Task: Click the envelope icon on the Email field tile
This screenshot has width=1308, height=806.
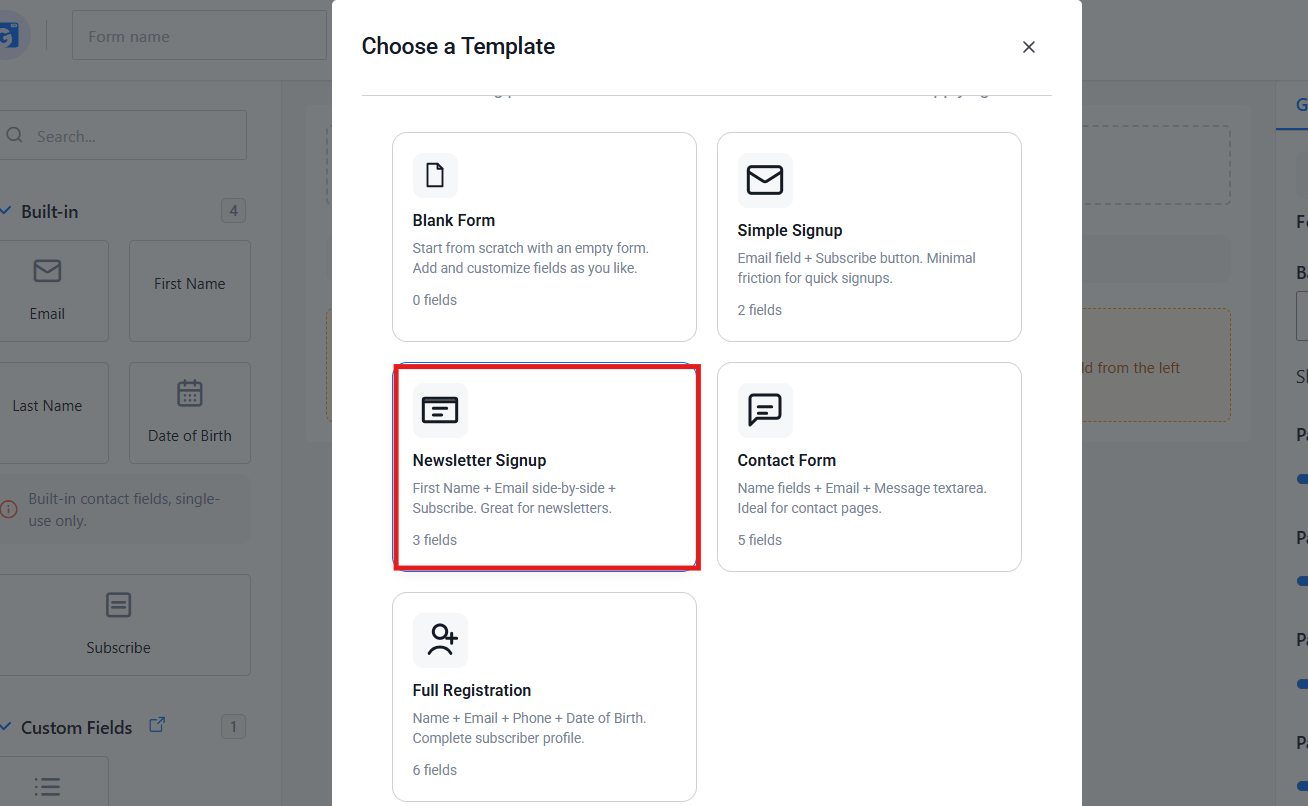Action: coord(47,271)
